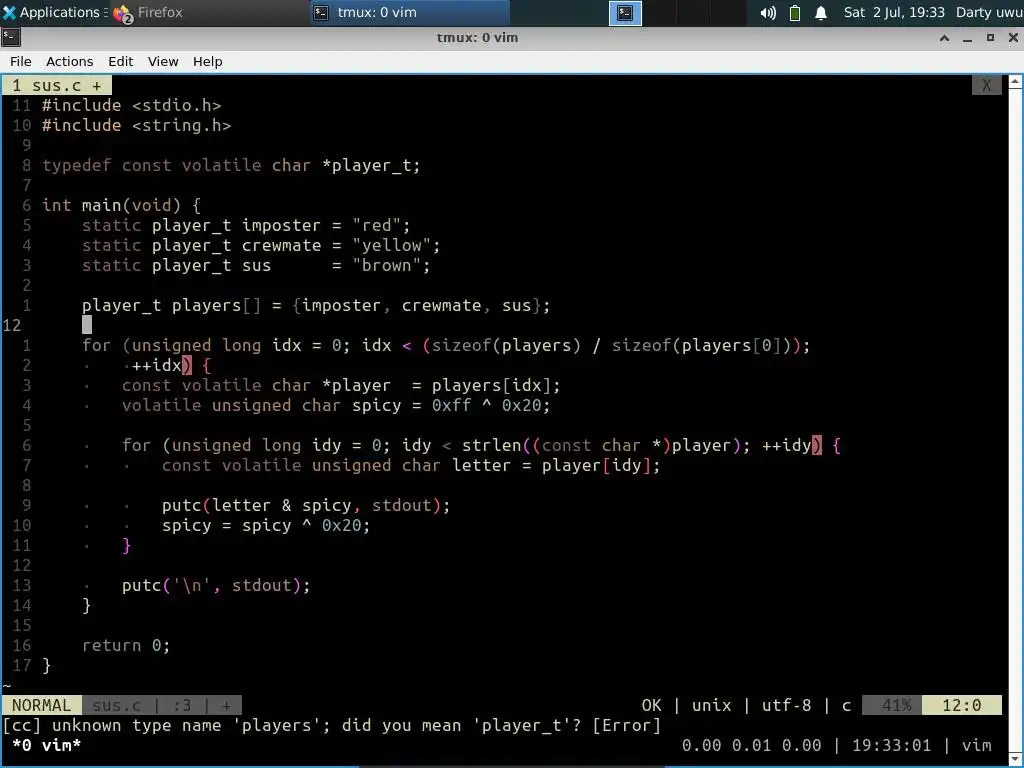Click the roll-up arrow in the window title bar
The image size is (1024, 768).
coord(944,38)
